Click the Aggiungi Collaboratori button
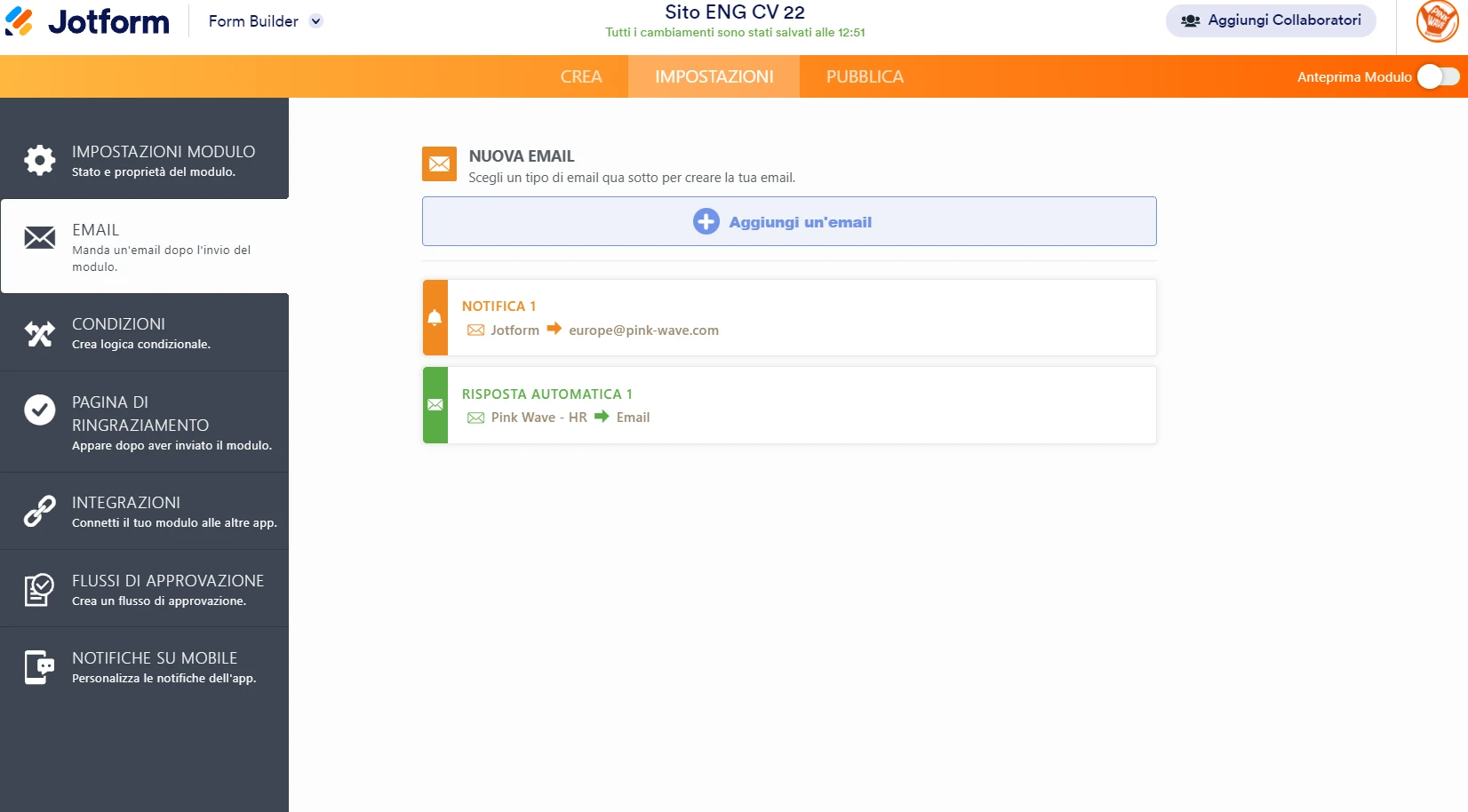Viewport: 1468px width, 812px height. click(1270, 20)
